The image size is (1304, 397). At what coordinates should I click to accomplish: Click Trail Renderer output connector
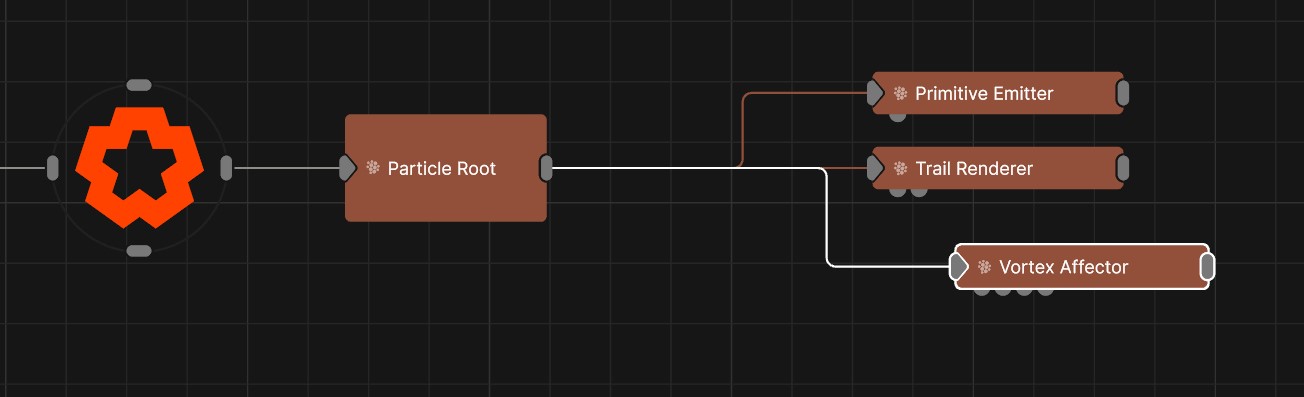(x=1123, y=168)
